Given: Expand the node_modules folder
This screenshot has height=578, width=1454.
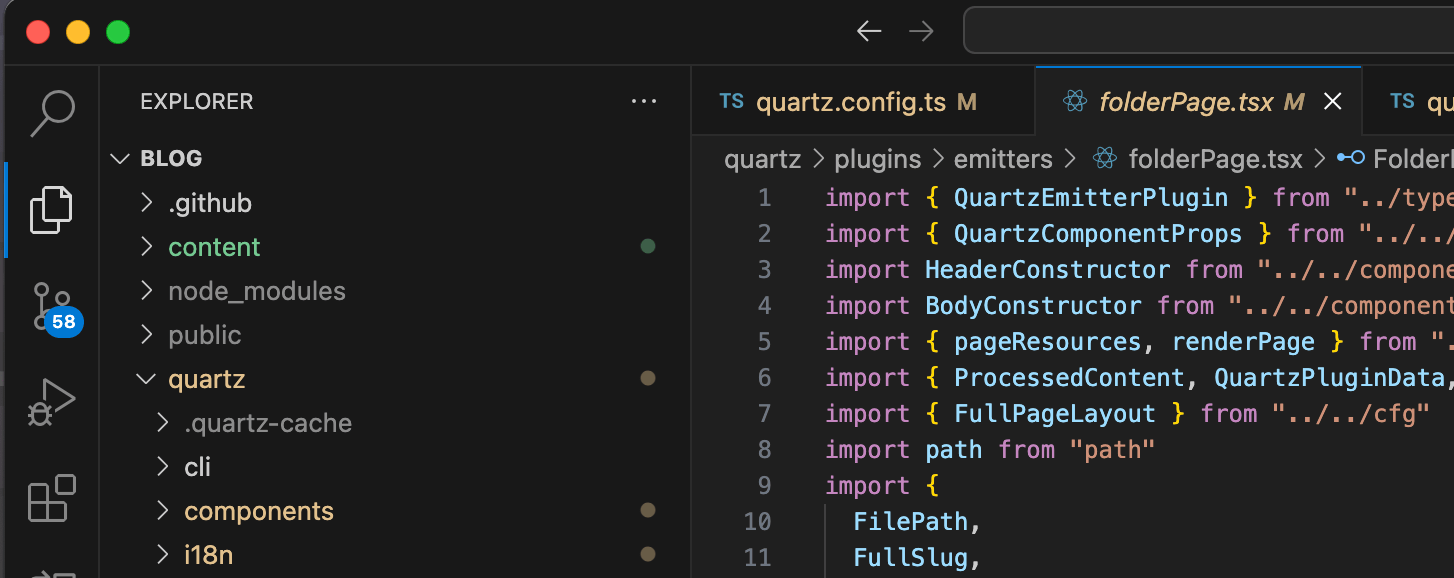Looking at the screenshot, I should (x=256, y=292).
